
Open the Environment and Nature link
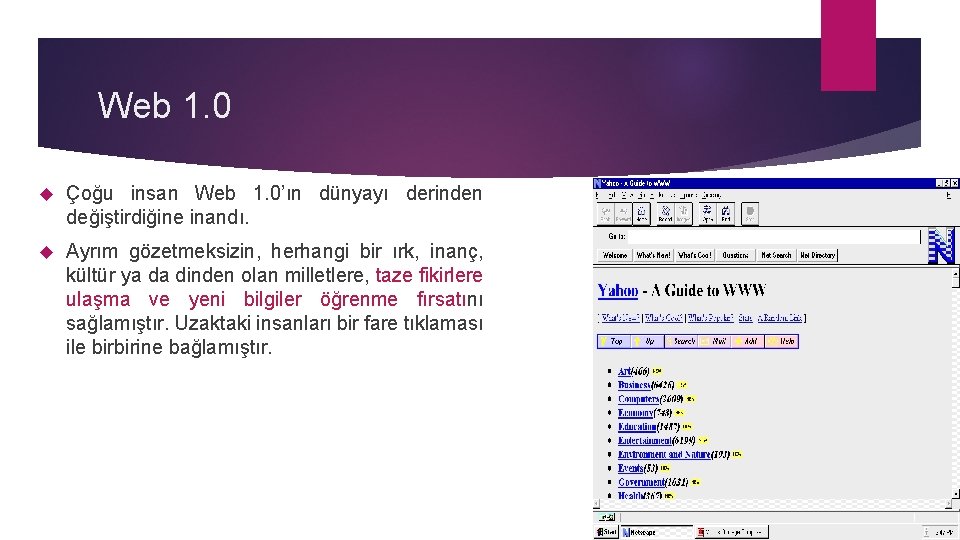pyautogui.click(x=664, y=454)
